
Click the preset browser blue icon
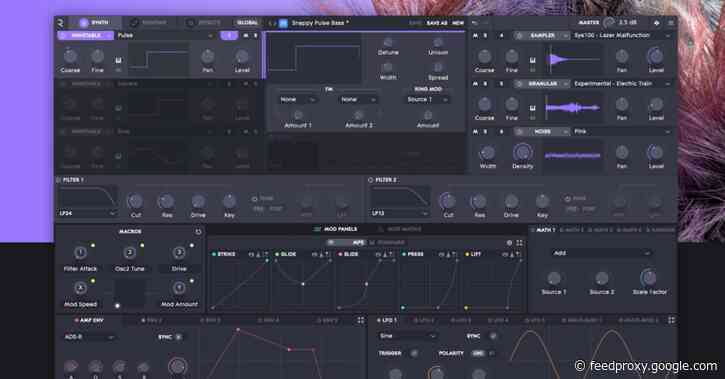(283, 23)
